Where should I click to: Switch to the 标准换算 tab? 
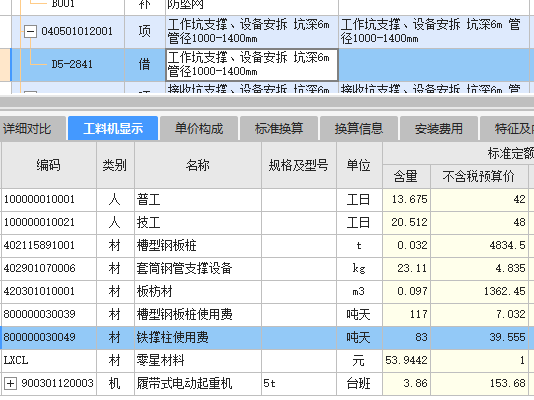[279, 129]
